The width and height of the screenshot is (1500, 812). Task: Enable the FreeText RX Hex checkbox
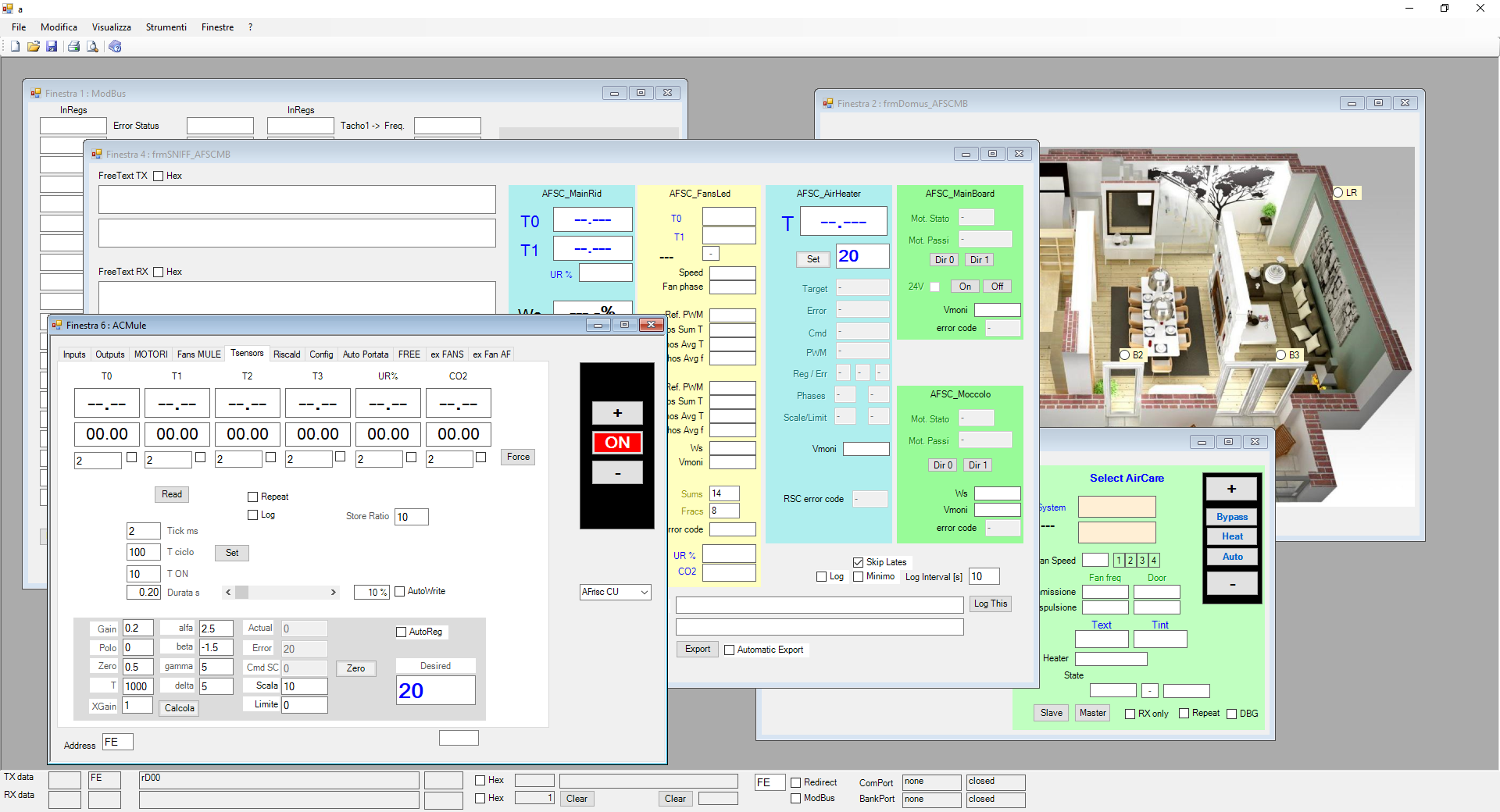tap(159, 272)
